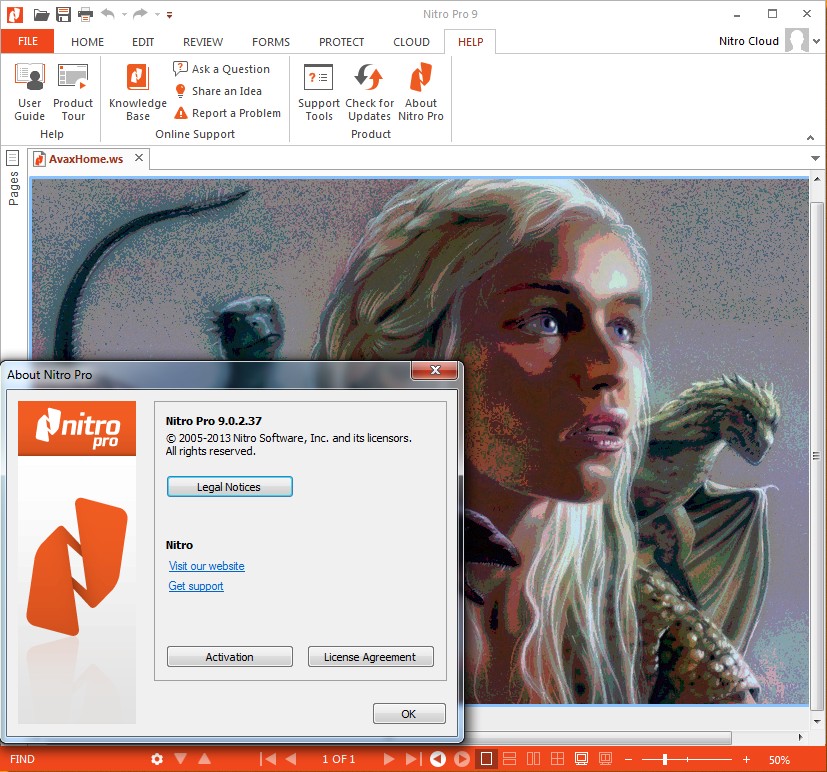Viewport: 827px width, 772px height.
Task: Zoom in with plus button
Action: (746, 759)
